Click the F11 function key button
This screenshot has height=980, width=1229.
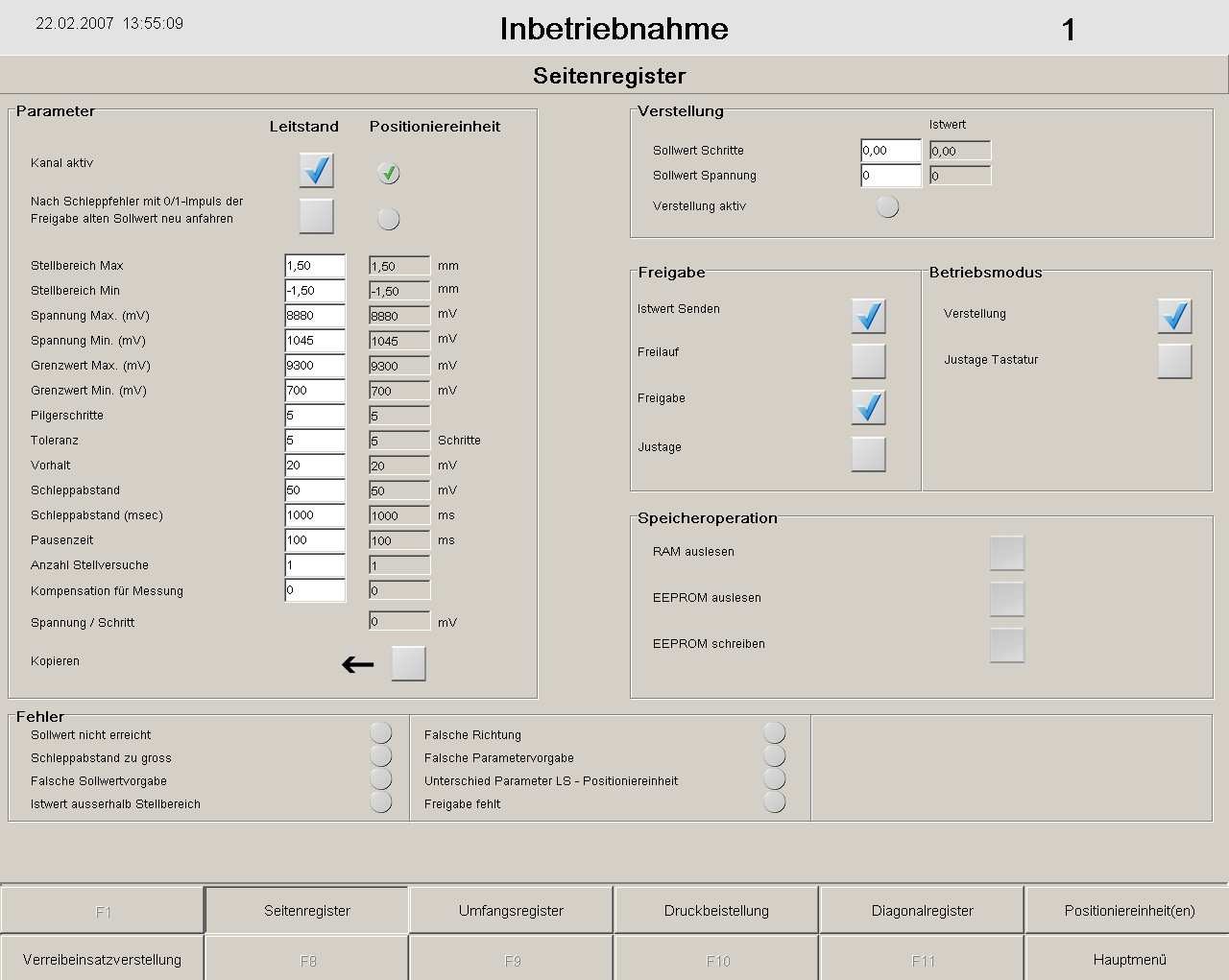922,959
